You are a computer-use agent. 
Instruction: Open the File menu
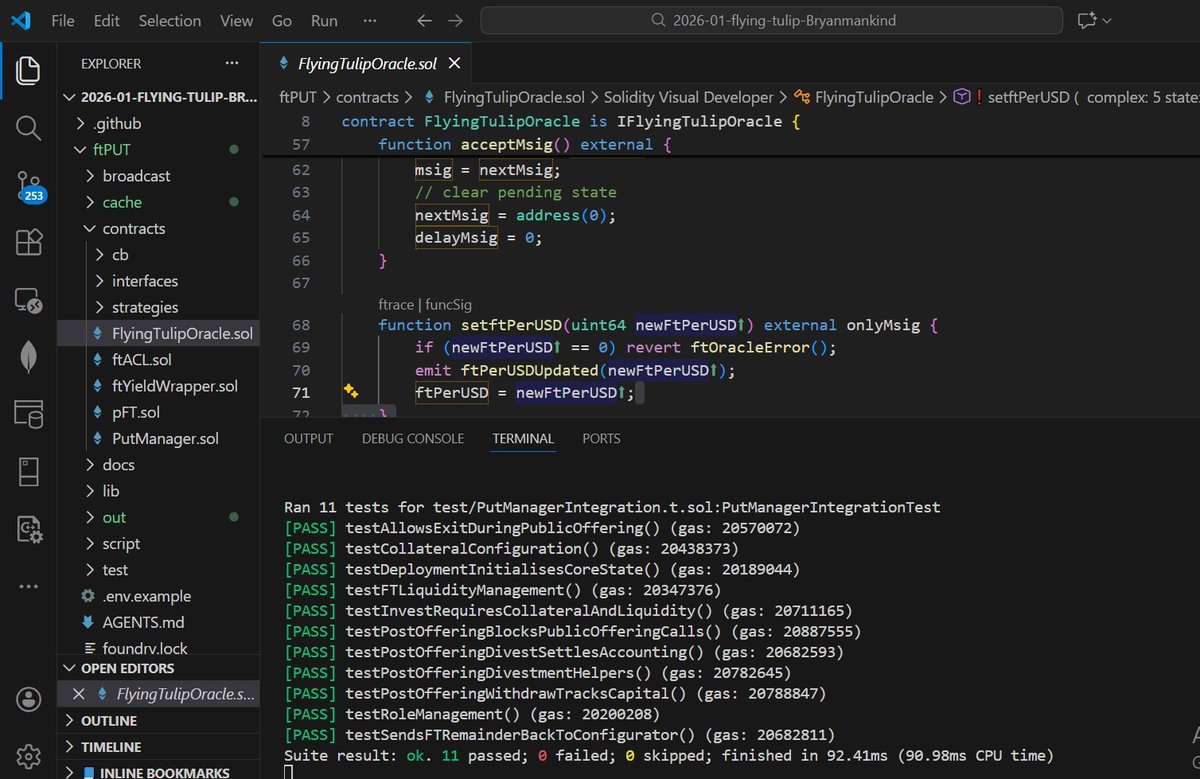pyautogui.click(x=62, y=20)
